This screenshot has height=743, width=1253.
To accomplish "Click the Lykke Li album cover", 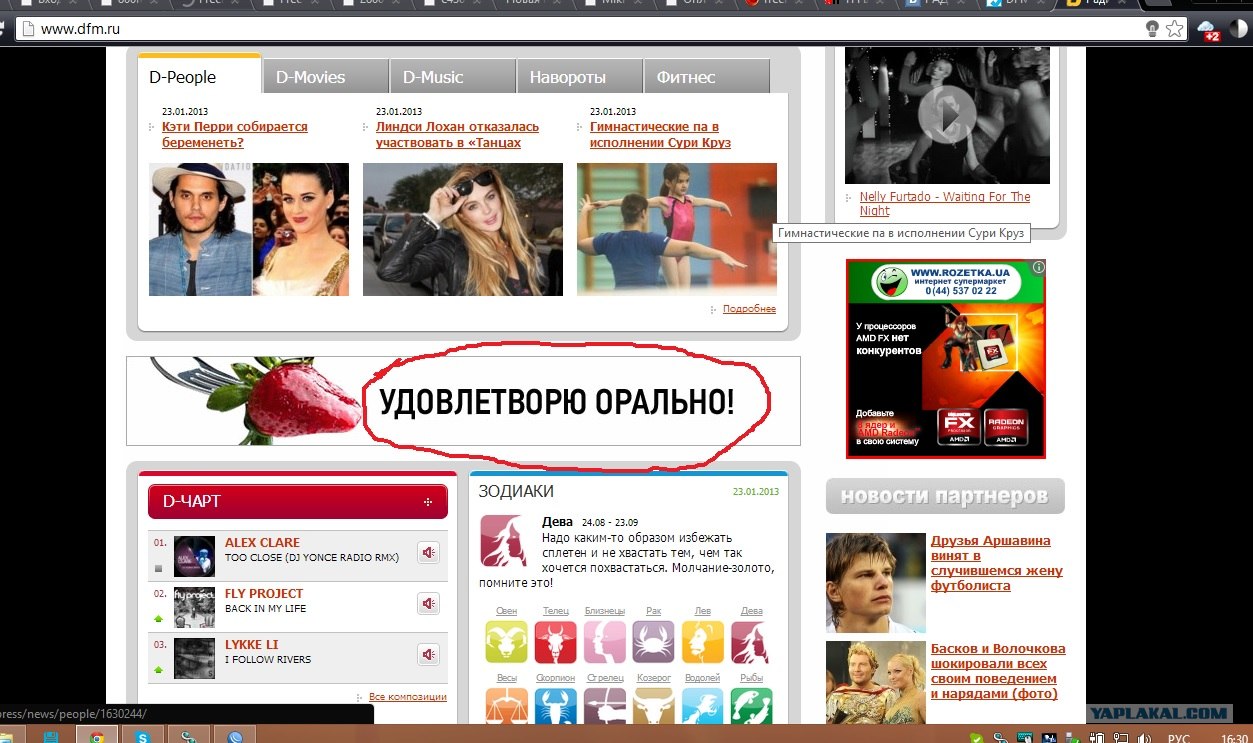I will pos(194,659).
